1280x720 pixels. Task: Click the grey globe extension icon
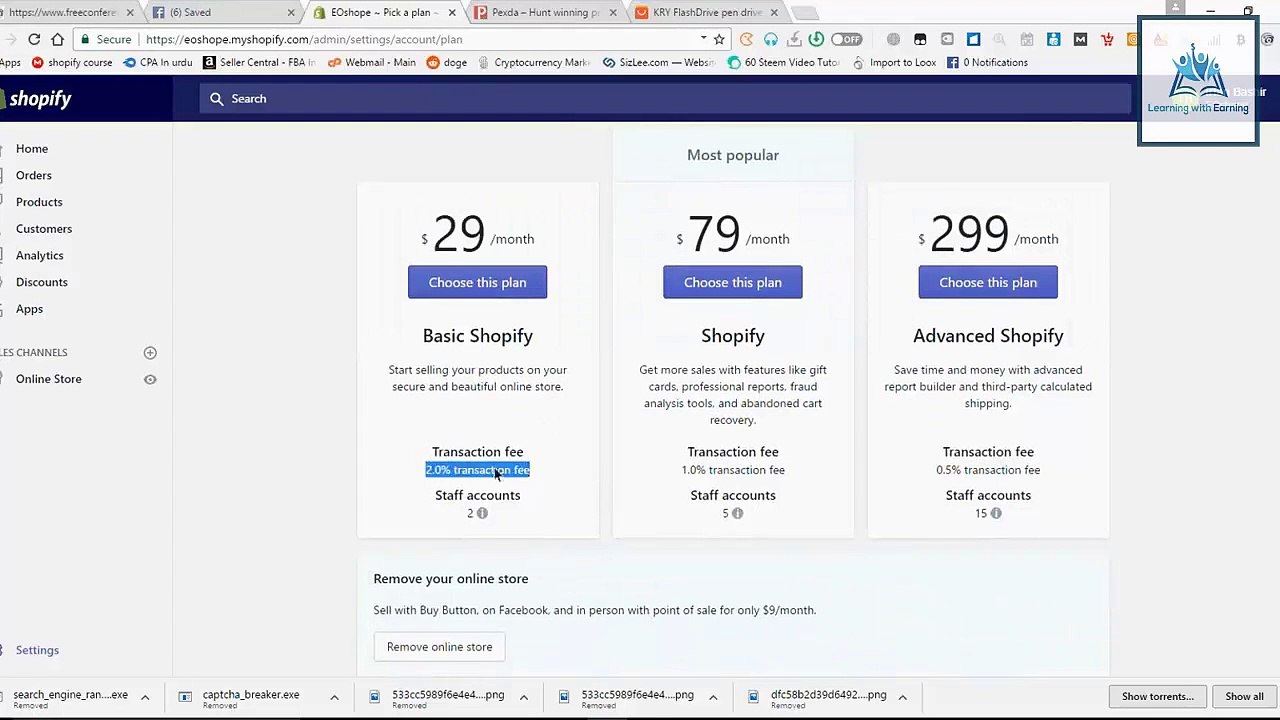[893, 39]
